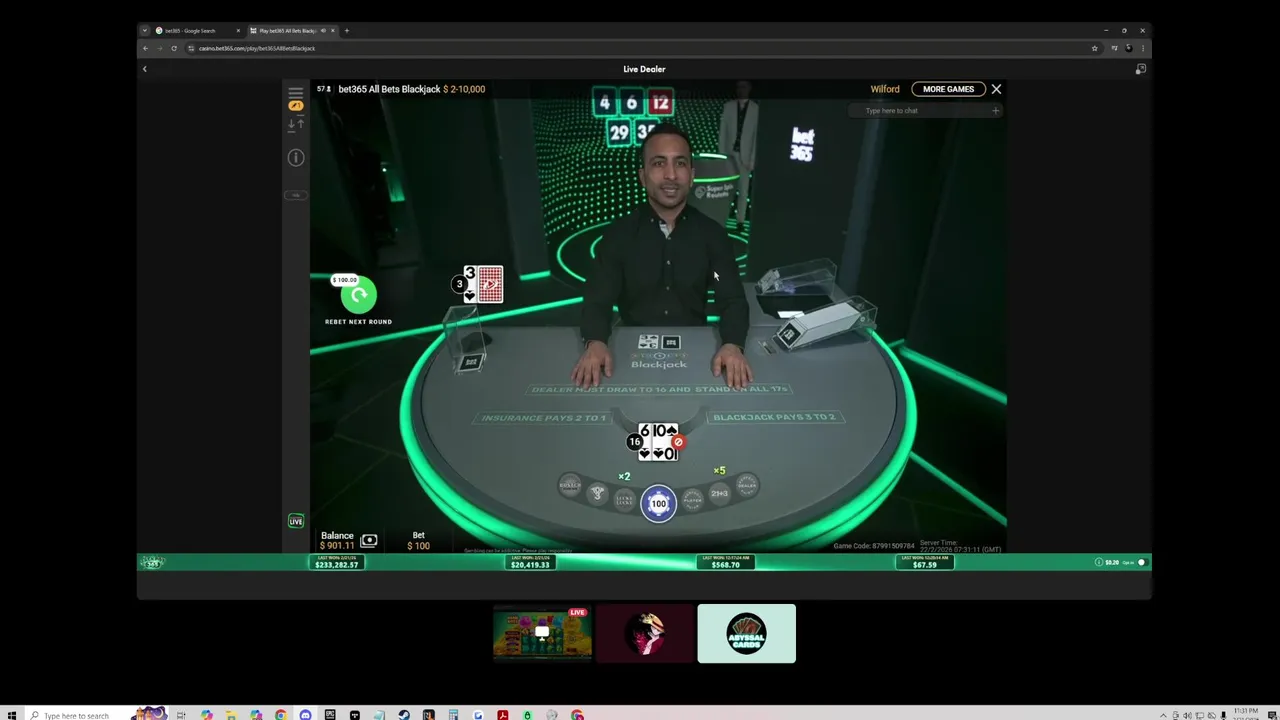1280x720 pixels.
Task: Click the pop-out icon in Live Dealer header
Action: click(x=1140, y=69)
